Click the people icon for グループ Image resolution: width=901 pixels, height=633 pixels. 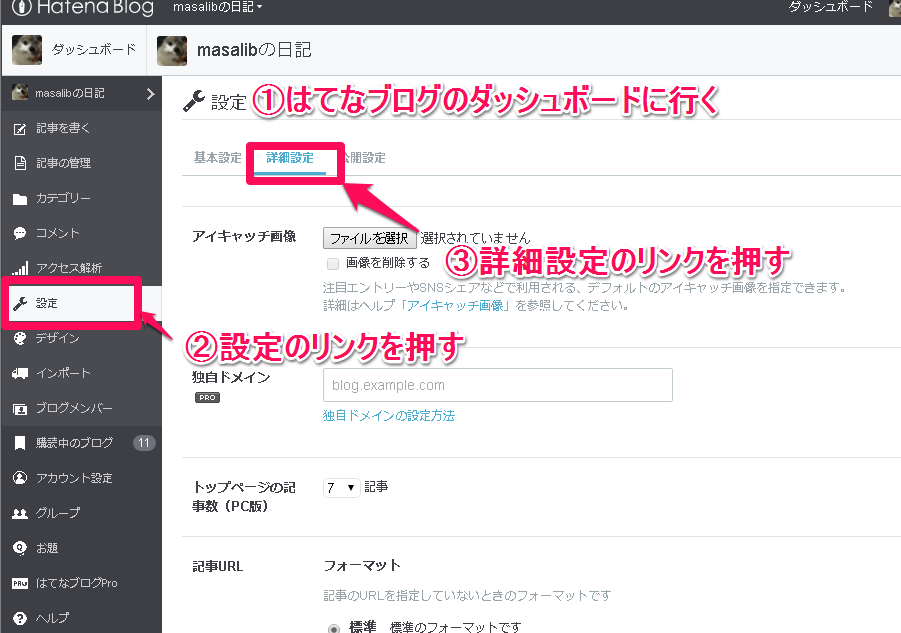(20, 514)
